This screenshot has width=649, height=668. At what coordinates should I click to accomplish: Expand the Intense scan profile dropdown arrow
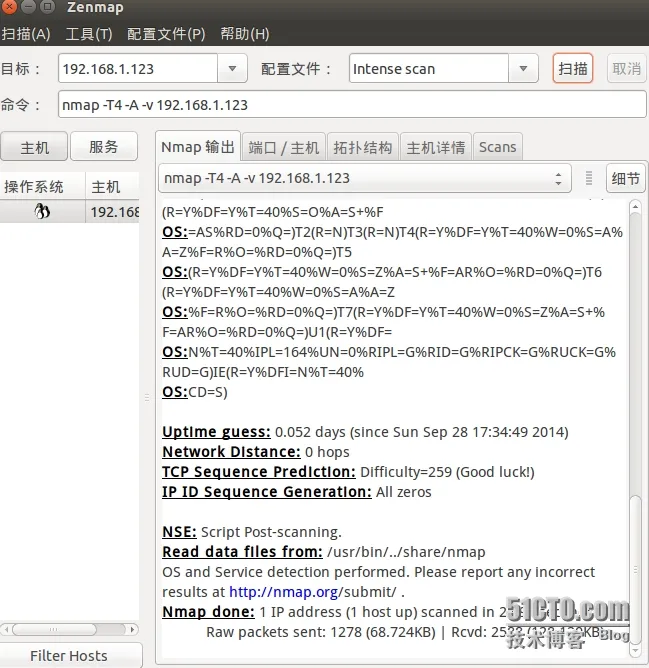(x=523, y=68)
